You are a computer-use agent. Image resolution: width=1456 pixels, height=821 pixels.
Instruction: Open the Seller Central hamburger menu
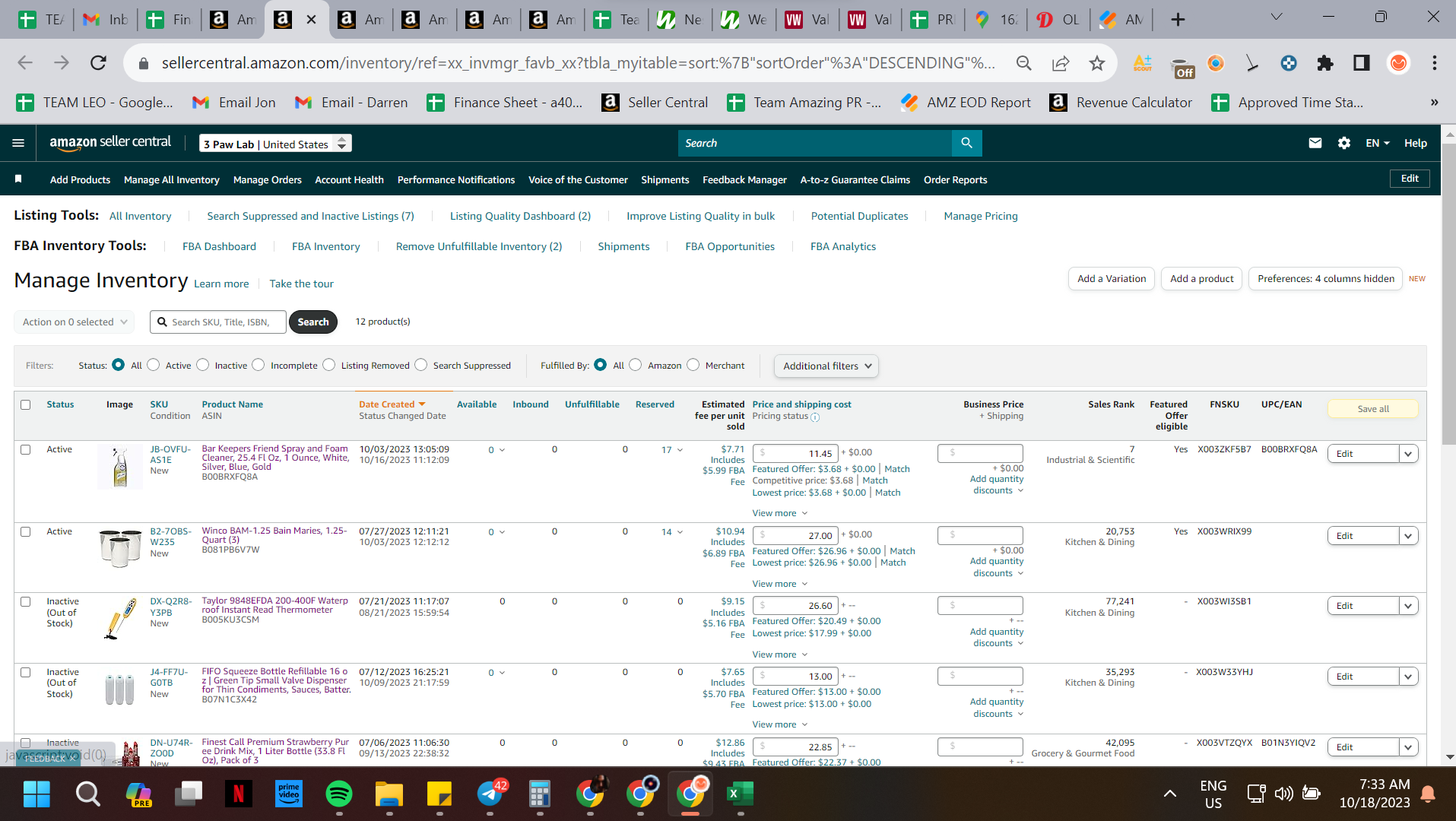(x=18, y=143)
